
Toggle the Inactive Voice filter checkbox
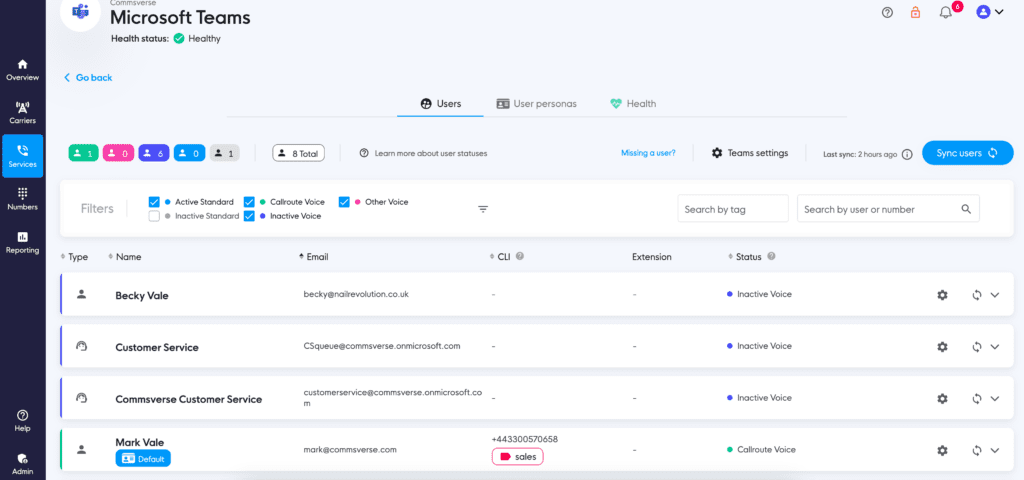pos(249,216)
